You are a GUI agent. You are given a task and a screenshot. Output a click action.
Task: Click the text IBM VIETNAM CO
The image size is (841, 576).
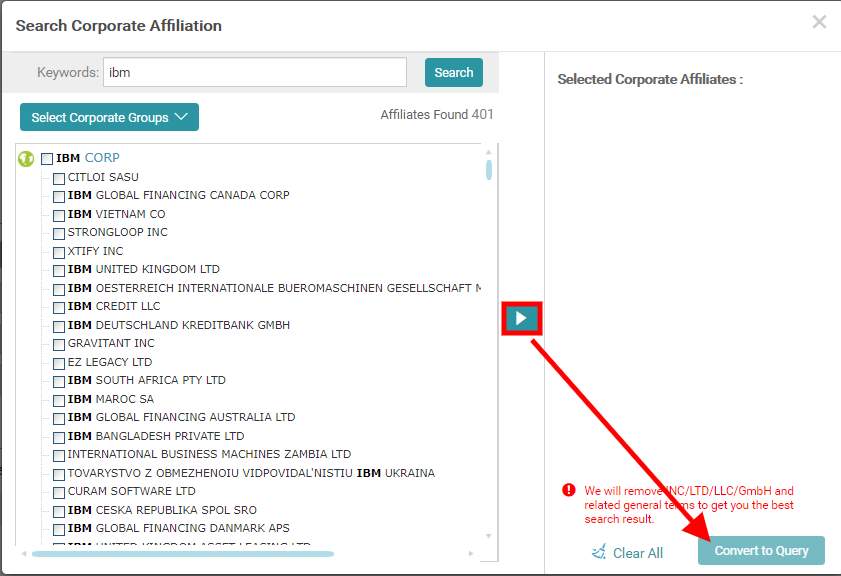(x=116, y=214)
